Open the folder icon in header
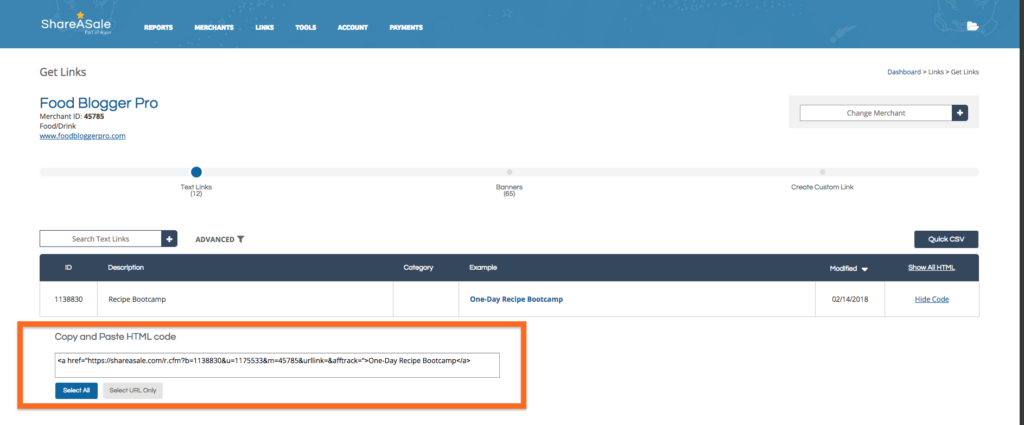 click(972, 26)
